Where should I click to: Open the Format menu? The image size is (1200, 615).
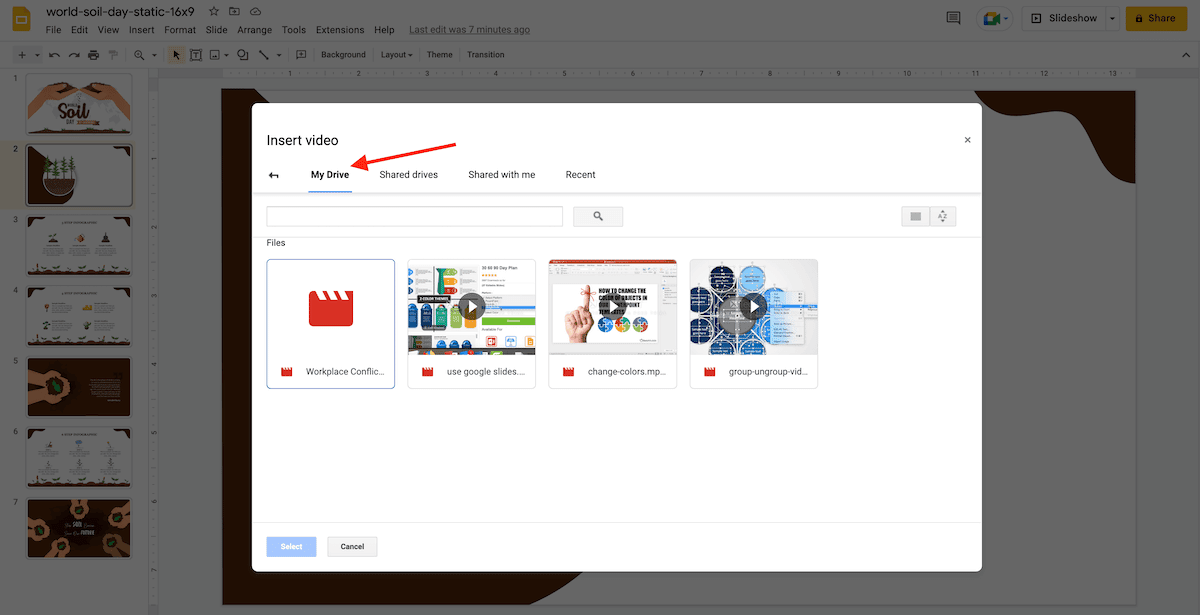[x=180, y=30]
